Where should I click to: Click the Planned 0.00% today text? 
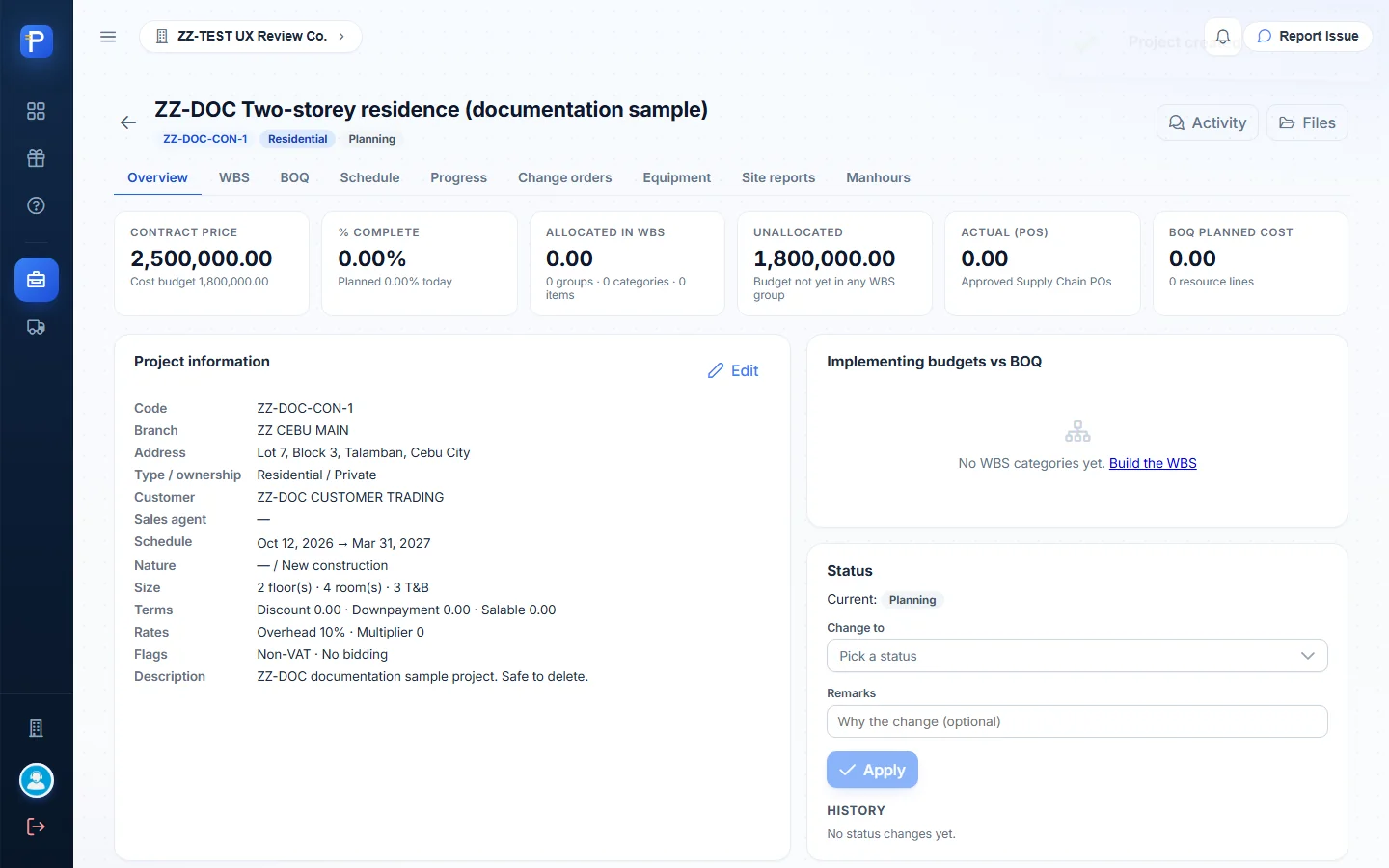pos(395,282)
